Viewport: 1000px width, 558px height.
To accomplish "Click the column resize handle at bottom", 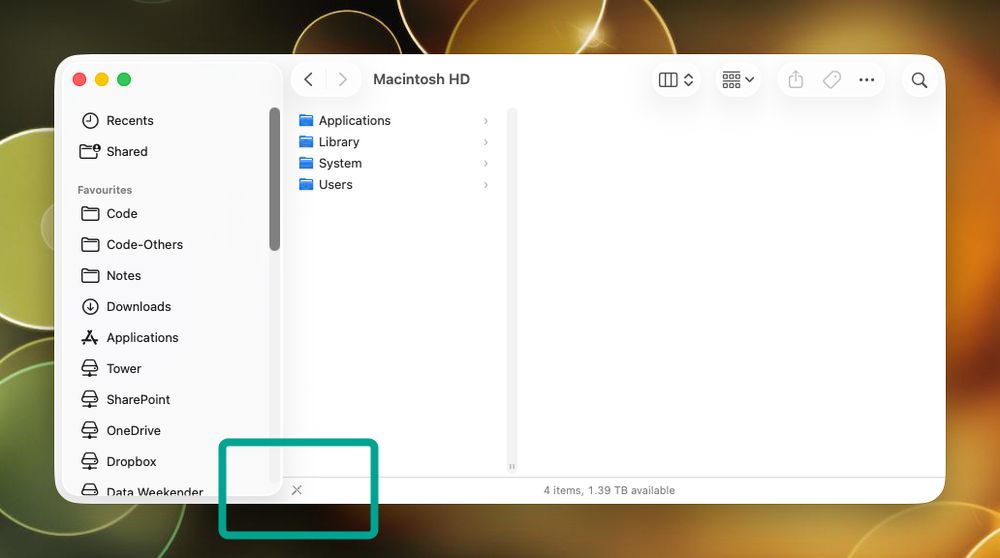I will (x=511, y=467).
